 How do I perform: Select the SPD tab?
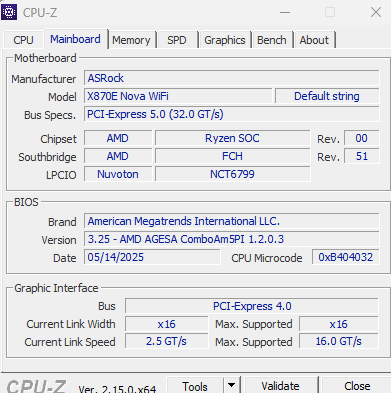177,40
